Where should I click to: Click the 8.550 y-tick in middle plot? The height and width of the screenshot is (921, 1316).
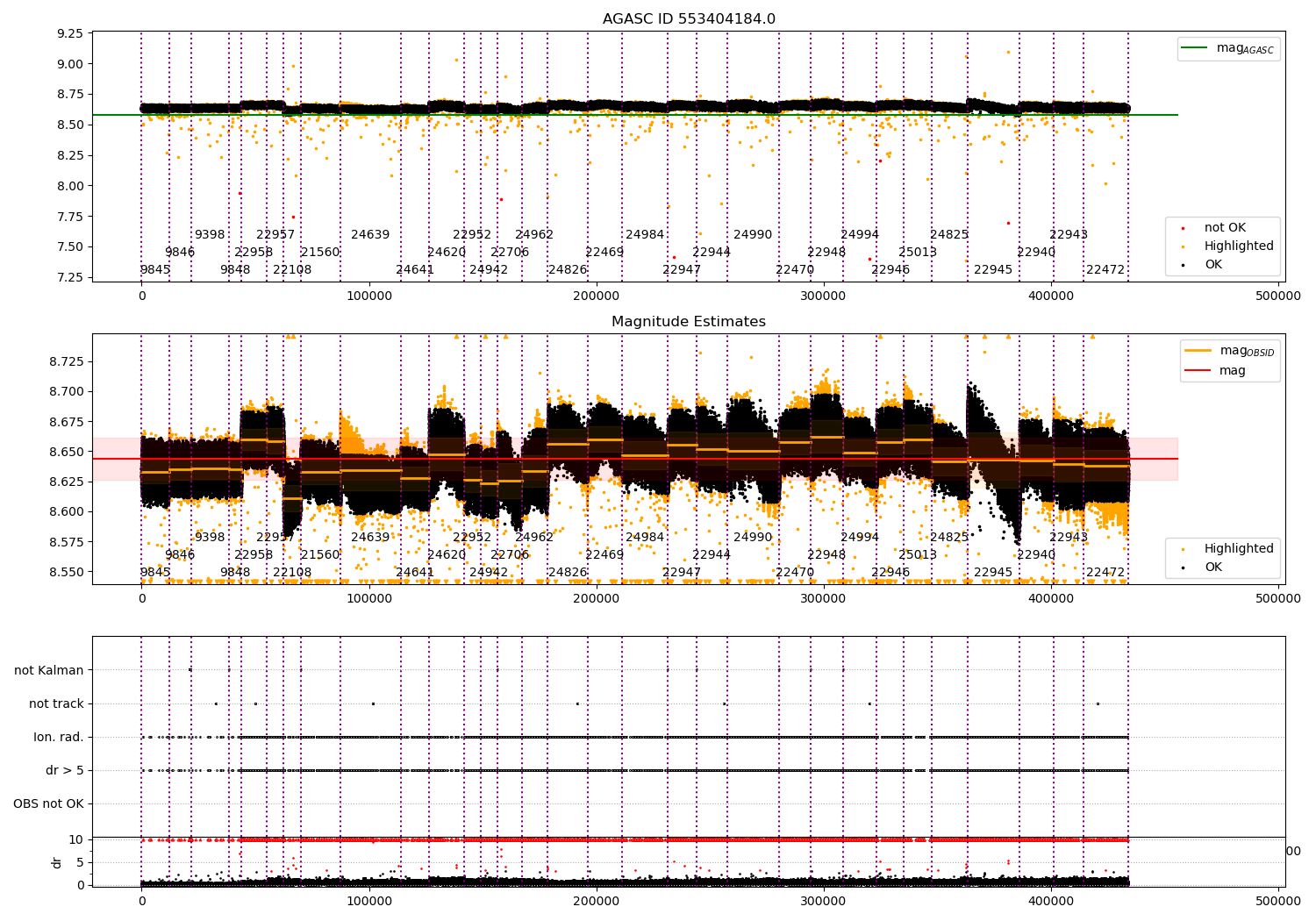tap(66, 572)
